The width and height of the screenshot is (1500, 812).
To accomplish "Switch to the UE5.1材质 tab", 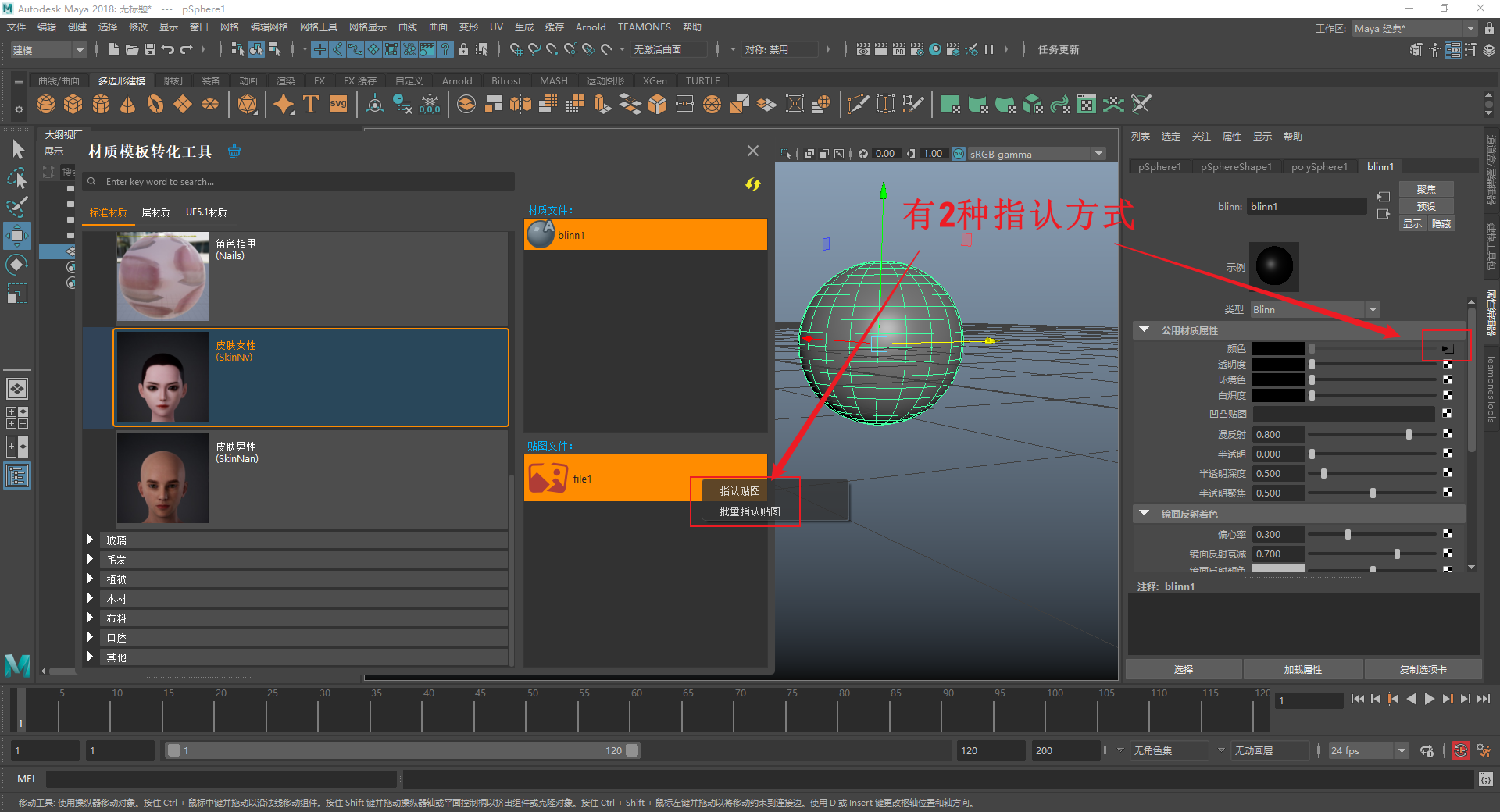I will coord(205,212).
